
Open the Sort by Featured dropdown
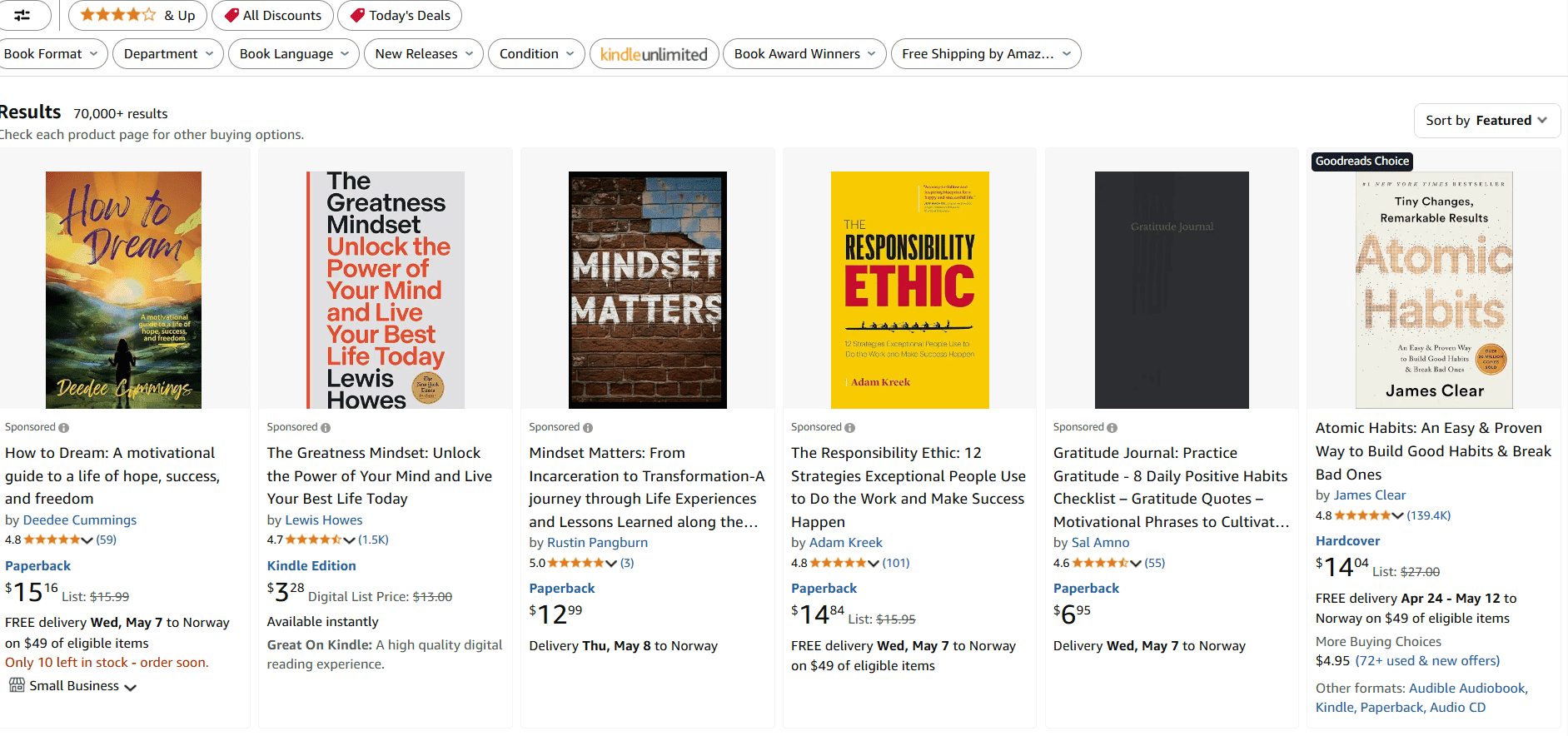1486,121
